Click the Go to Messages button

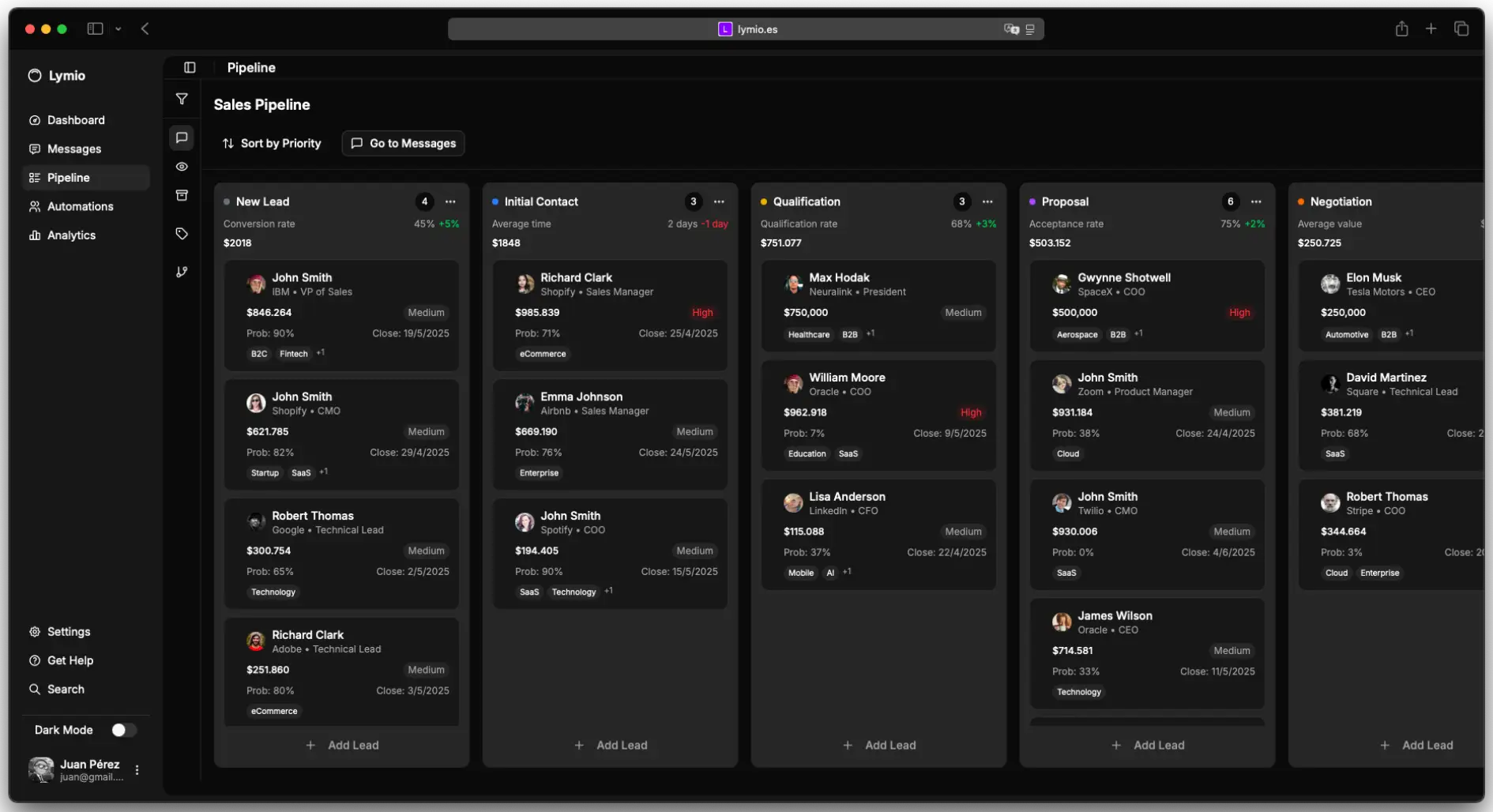tap(403, 143)
